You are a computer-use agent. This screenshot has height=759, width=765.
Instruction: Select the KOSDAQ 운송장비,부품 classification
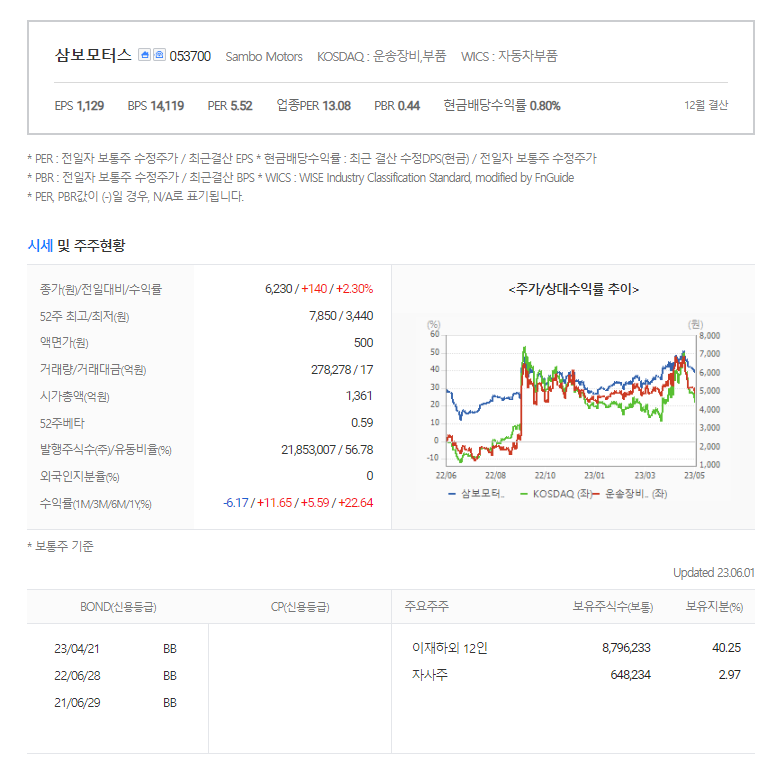382,57
